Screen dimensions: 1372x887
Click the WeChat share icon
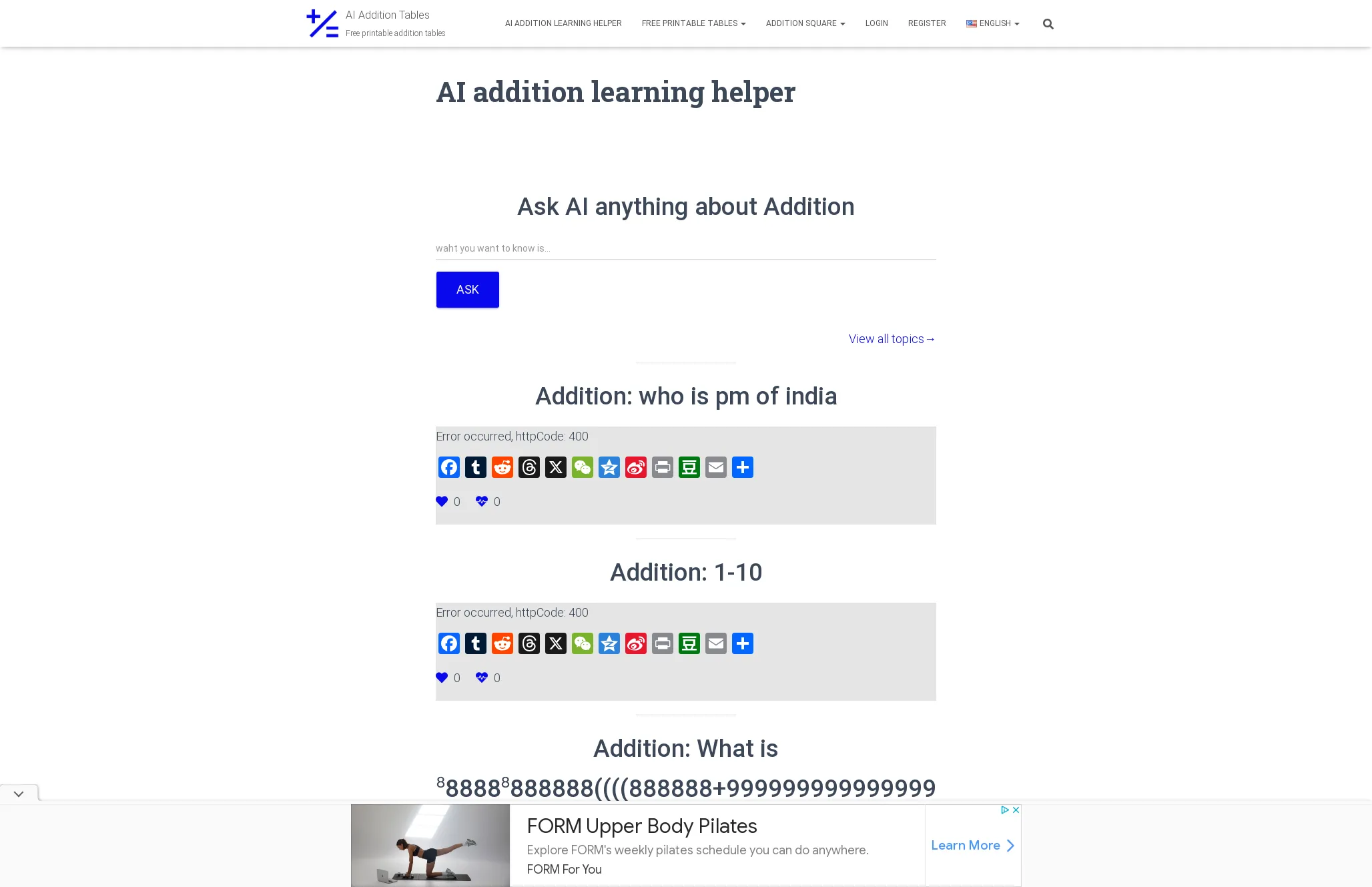(582, 467)
